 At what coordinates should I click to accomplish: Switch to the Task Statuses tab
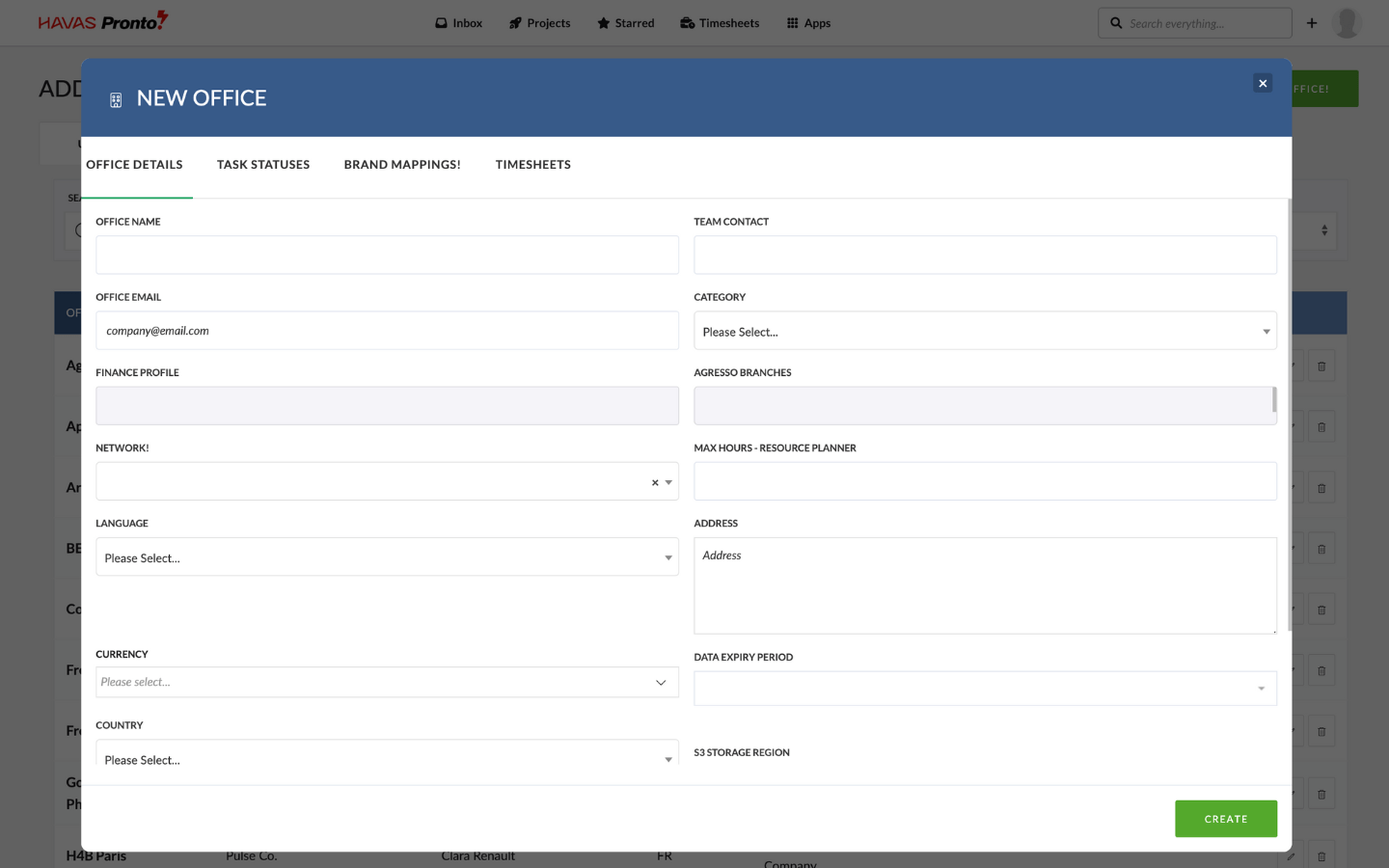263,165
